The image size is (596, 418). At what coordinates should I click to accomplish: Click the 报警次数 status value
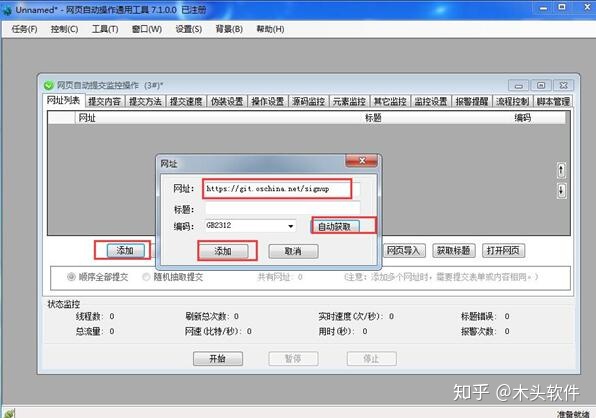(x=507, y=331)
